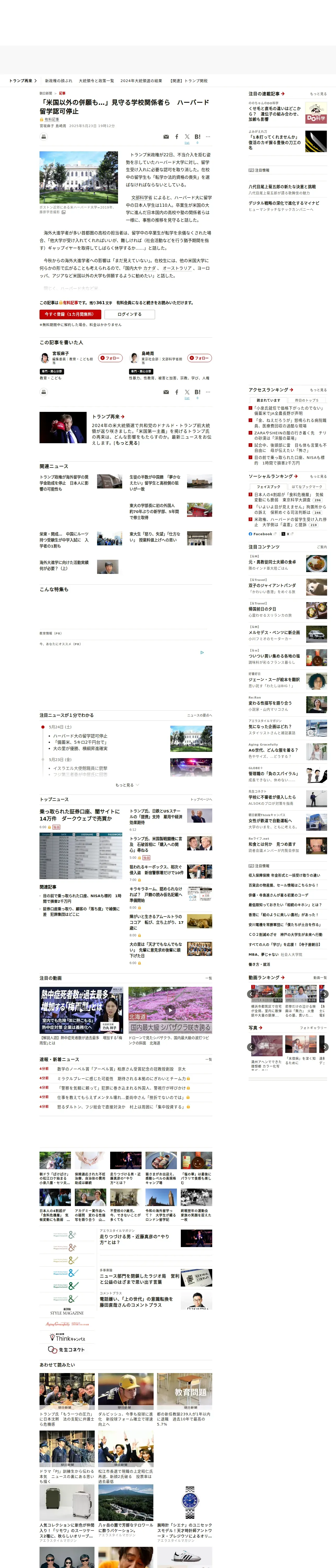Click 先生コネクト logo

coord(66,1350)
